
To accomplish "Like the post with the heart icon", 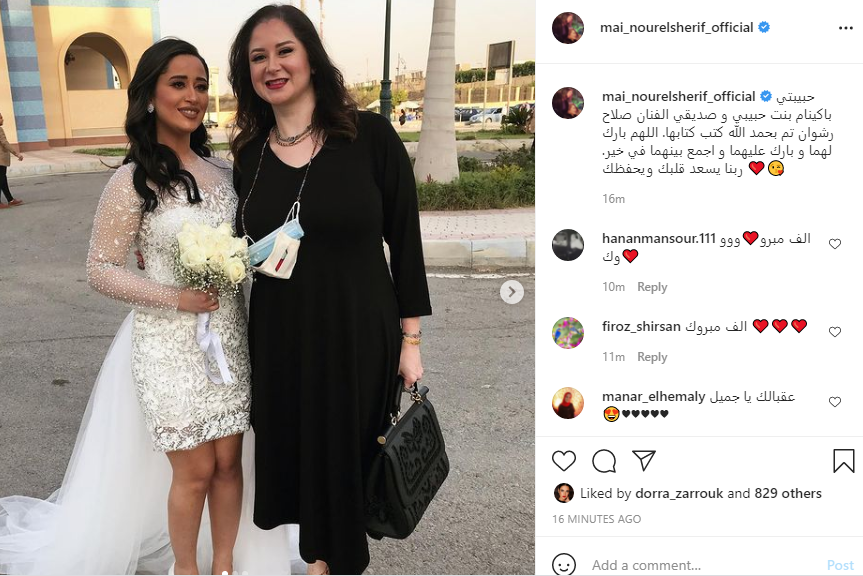I will 564,461.
